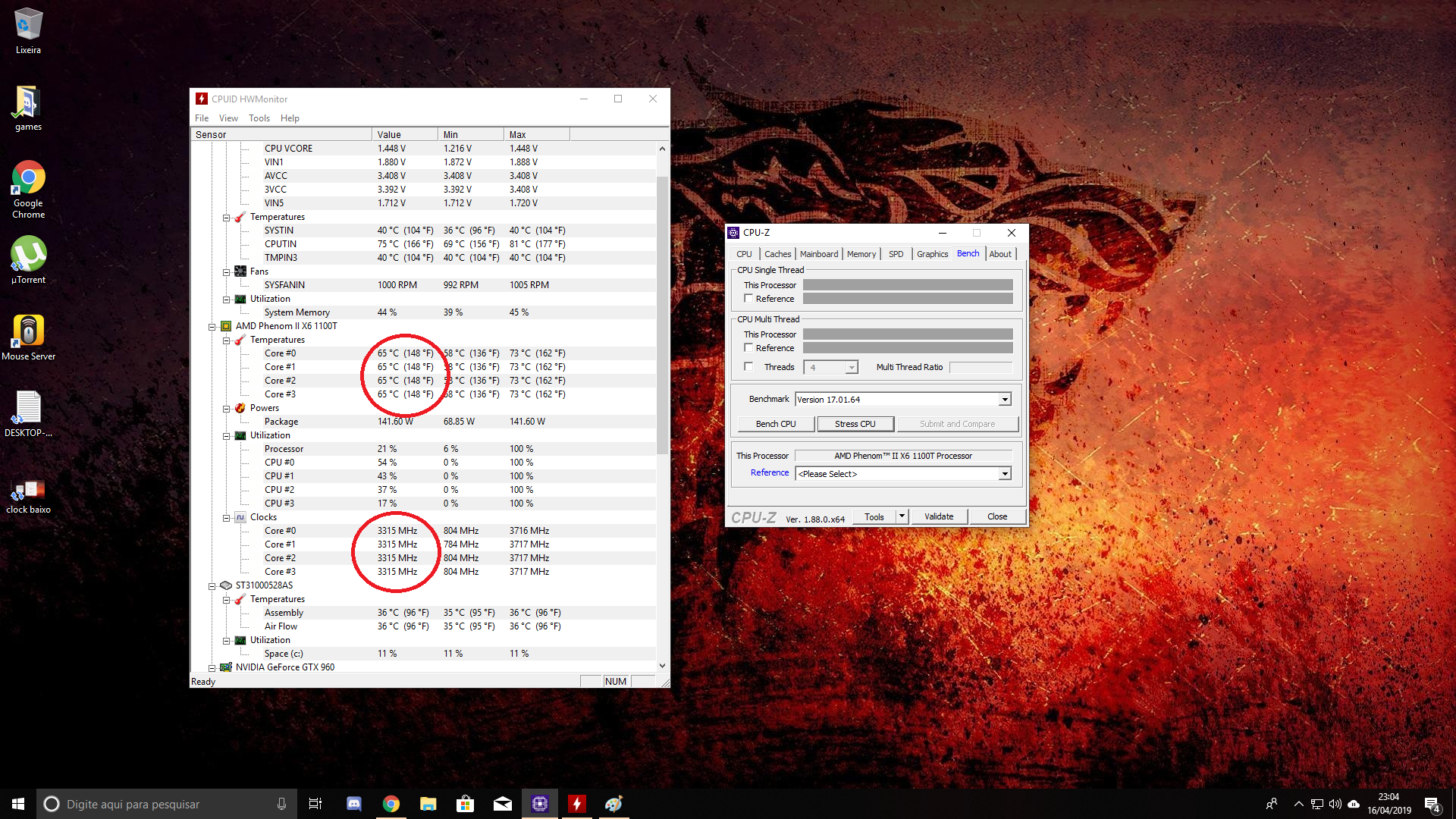Switch to HWMonitor taskbar icon
This screenshot has width=1456, height=819.
[577, 804]
